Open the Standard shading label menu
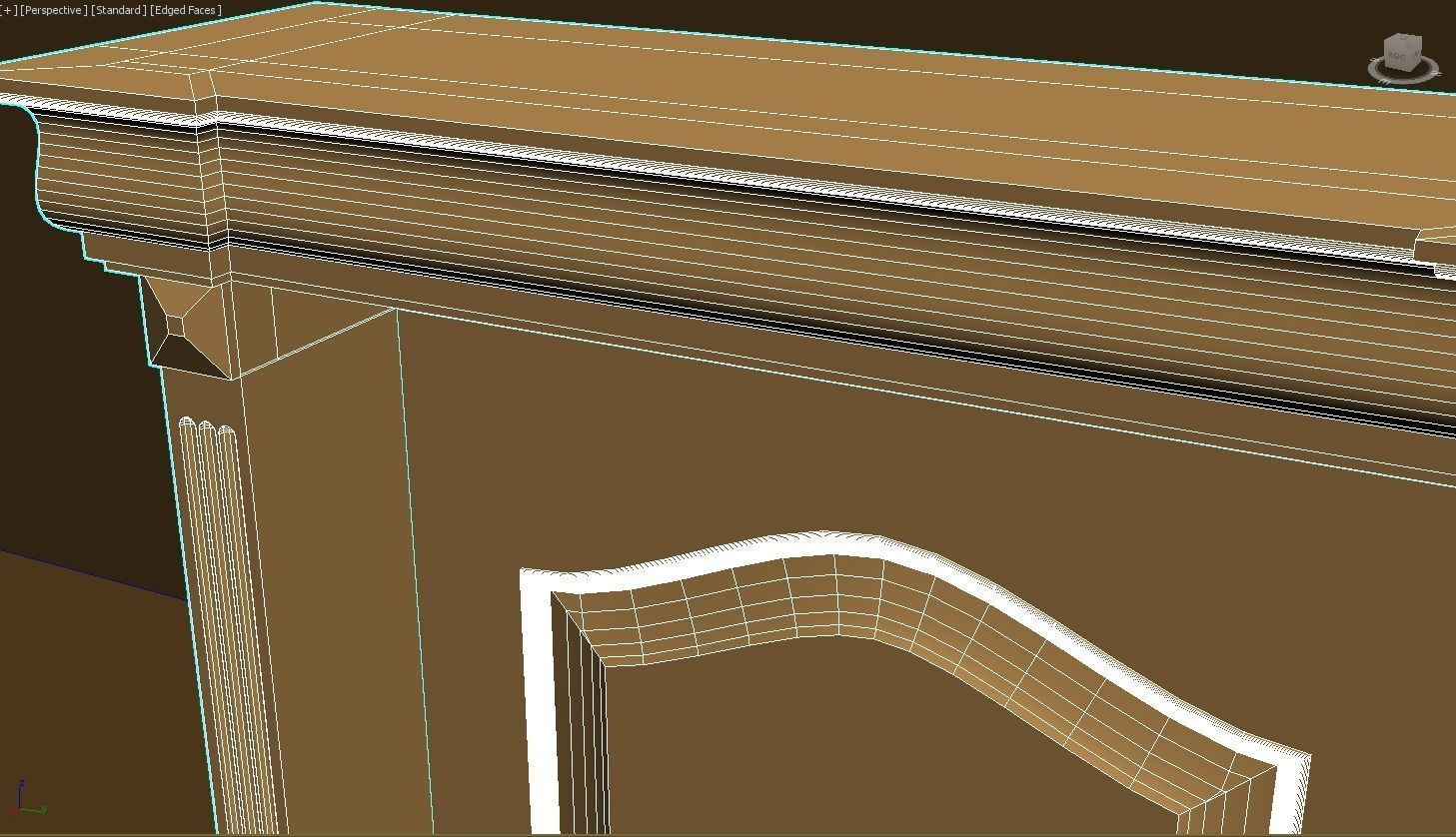1456x837 pixels. coord(118,10)
